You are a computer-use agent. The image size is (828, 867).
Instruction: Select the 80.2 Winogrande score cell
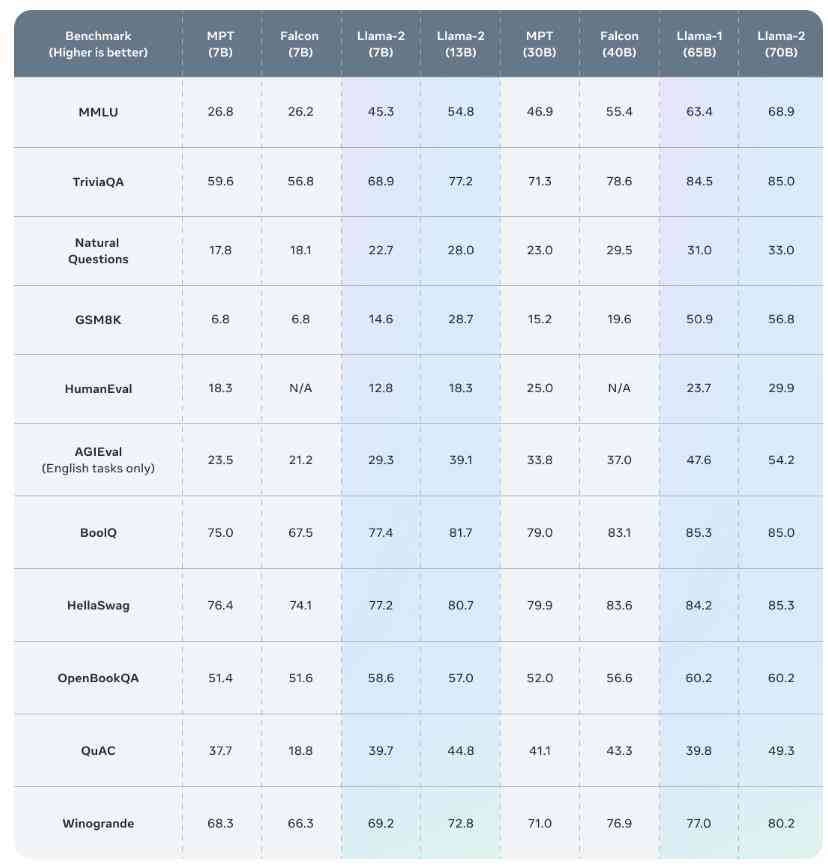[780, 823]
